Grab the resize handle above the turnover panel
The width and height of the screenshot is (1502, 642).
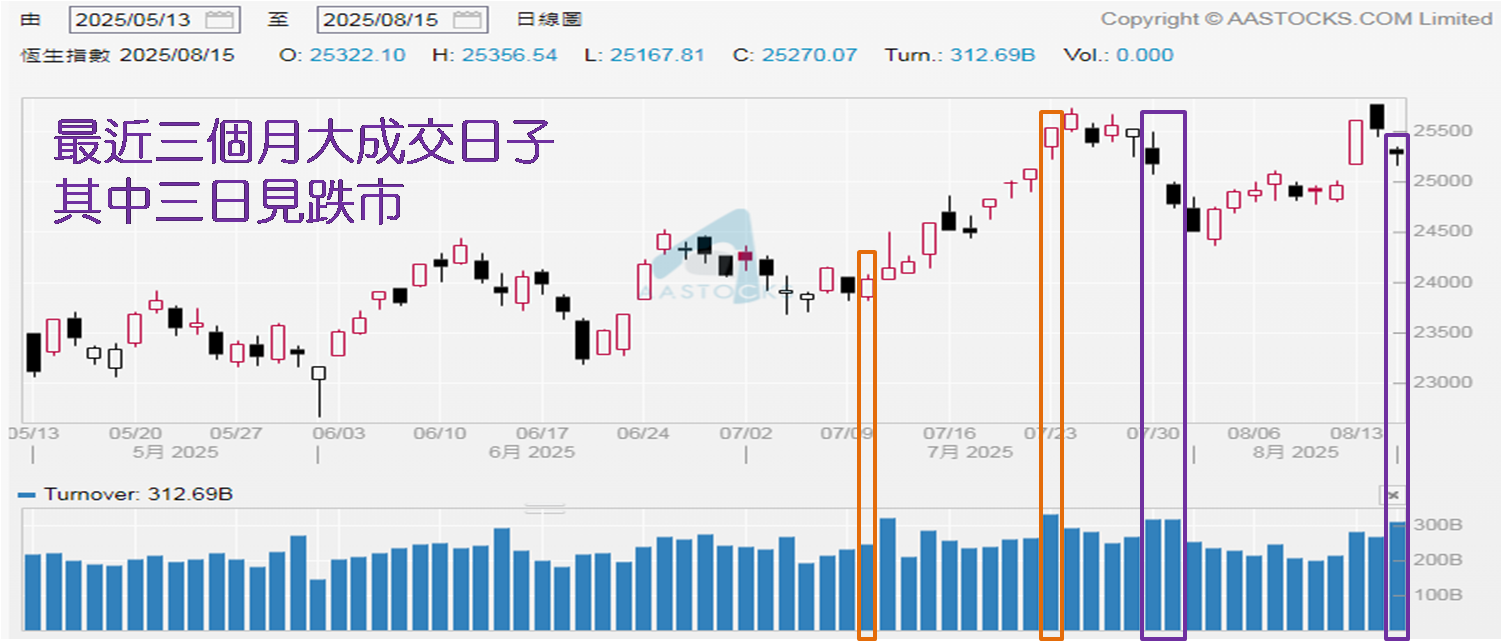545,508
